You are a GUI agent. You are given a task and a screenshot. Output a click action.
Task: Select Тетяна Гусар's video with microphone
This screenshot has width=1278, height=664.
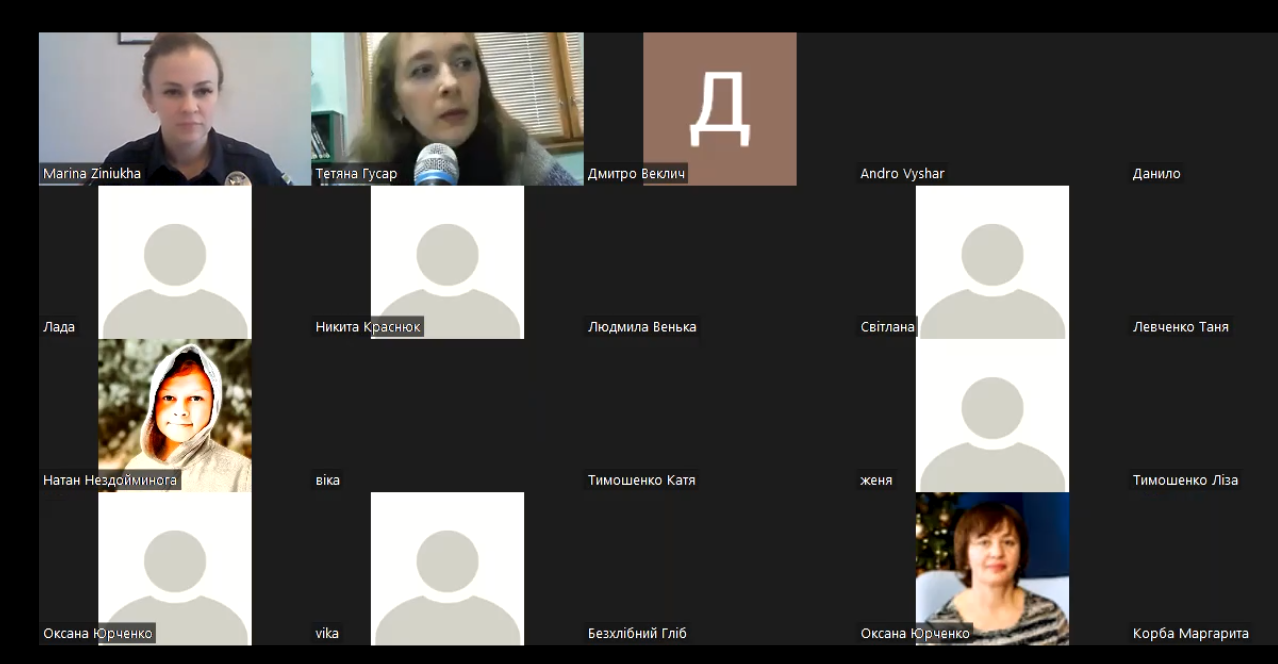coord(447,109)
